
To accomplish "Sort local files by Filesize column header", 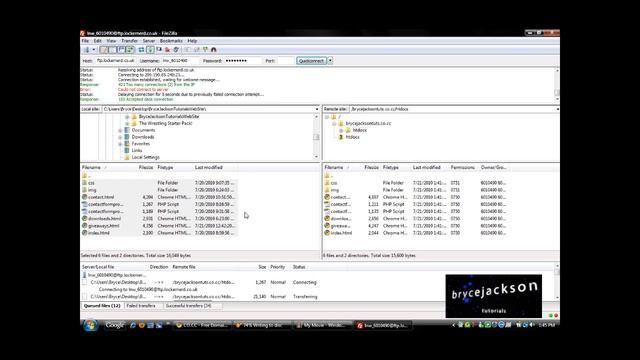I will [146, 167].
